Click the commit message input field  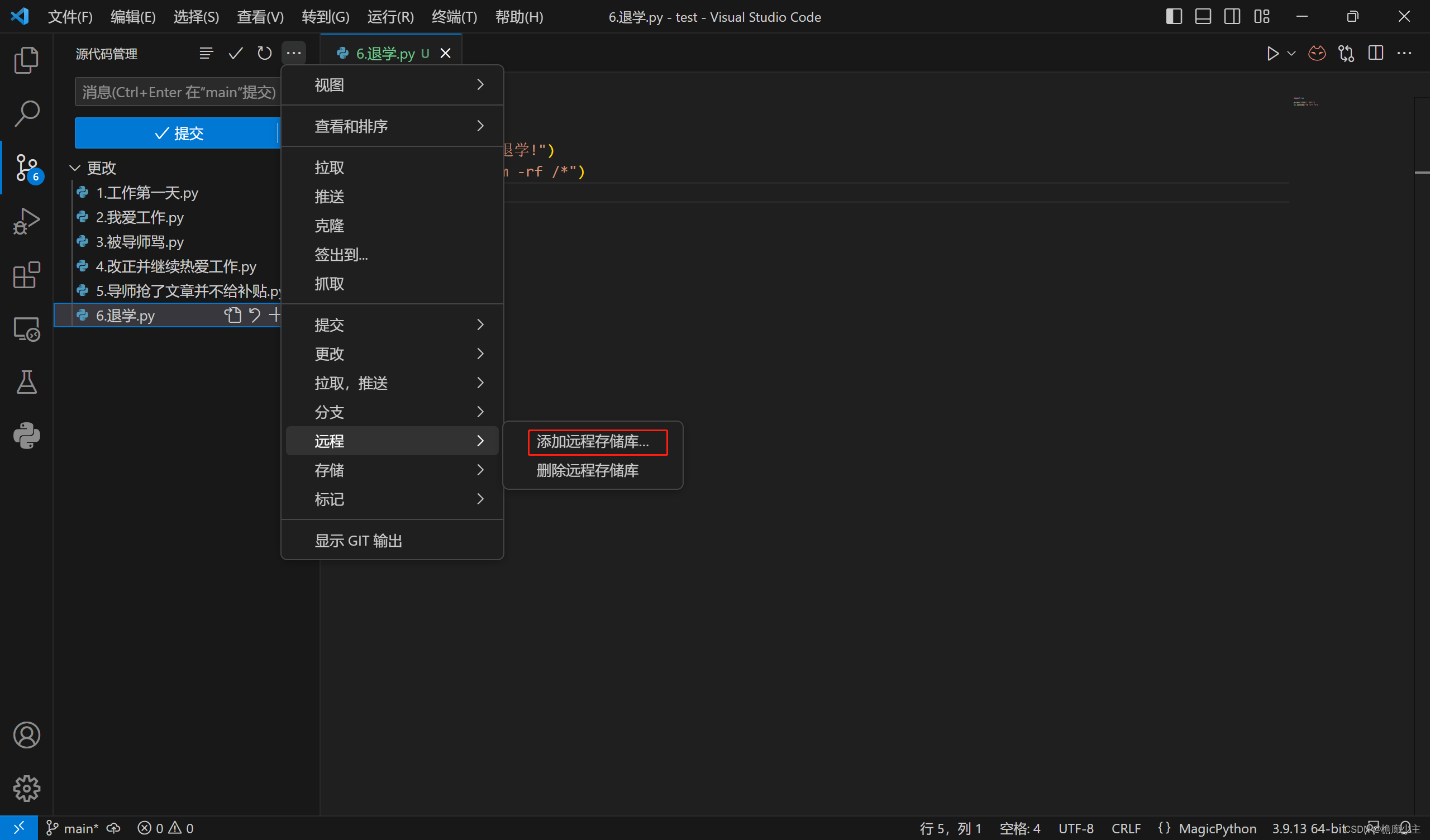178,92
